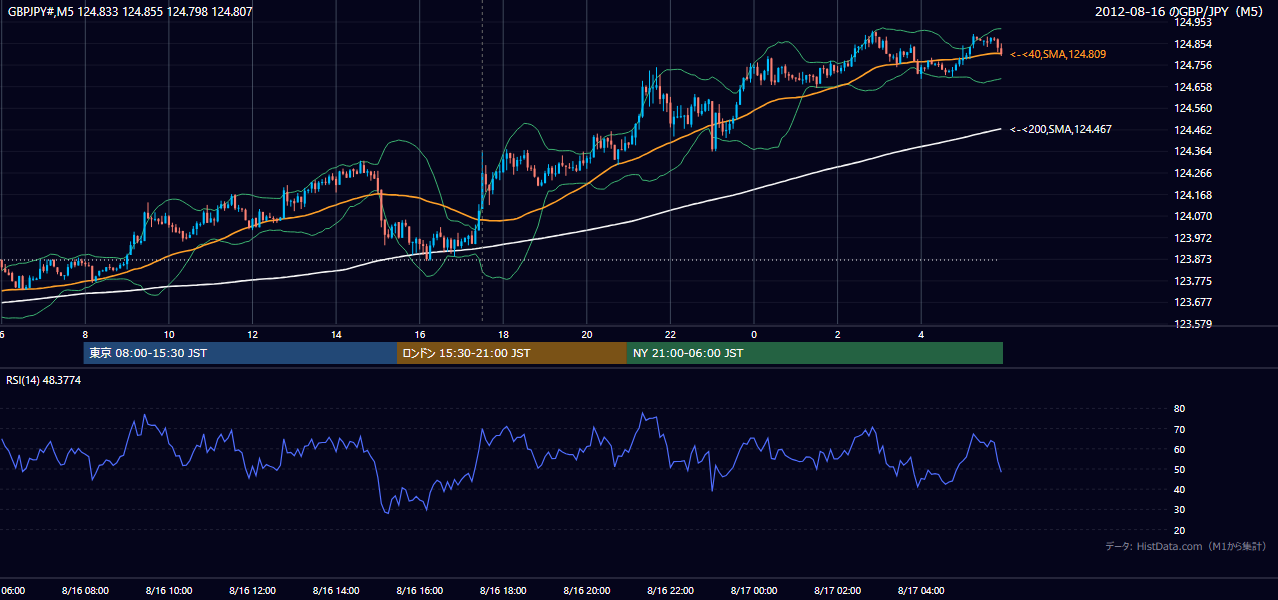
Task: Click price axis label 123.677
Action: point(1193,302)
